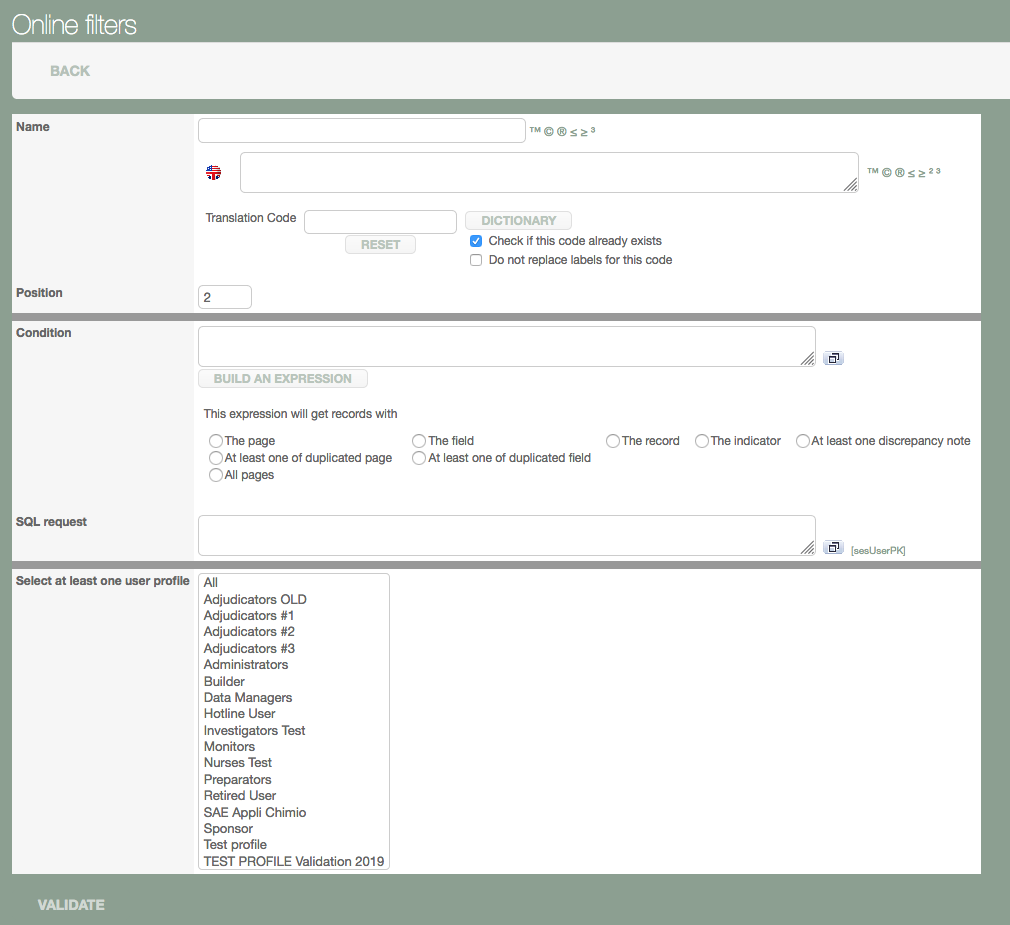The image size is (1010, 925).
Task: Choose 'All' in the user profile list
Action: pyautogui.click(x=211, y=582)
